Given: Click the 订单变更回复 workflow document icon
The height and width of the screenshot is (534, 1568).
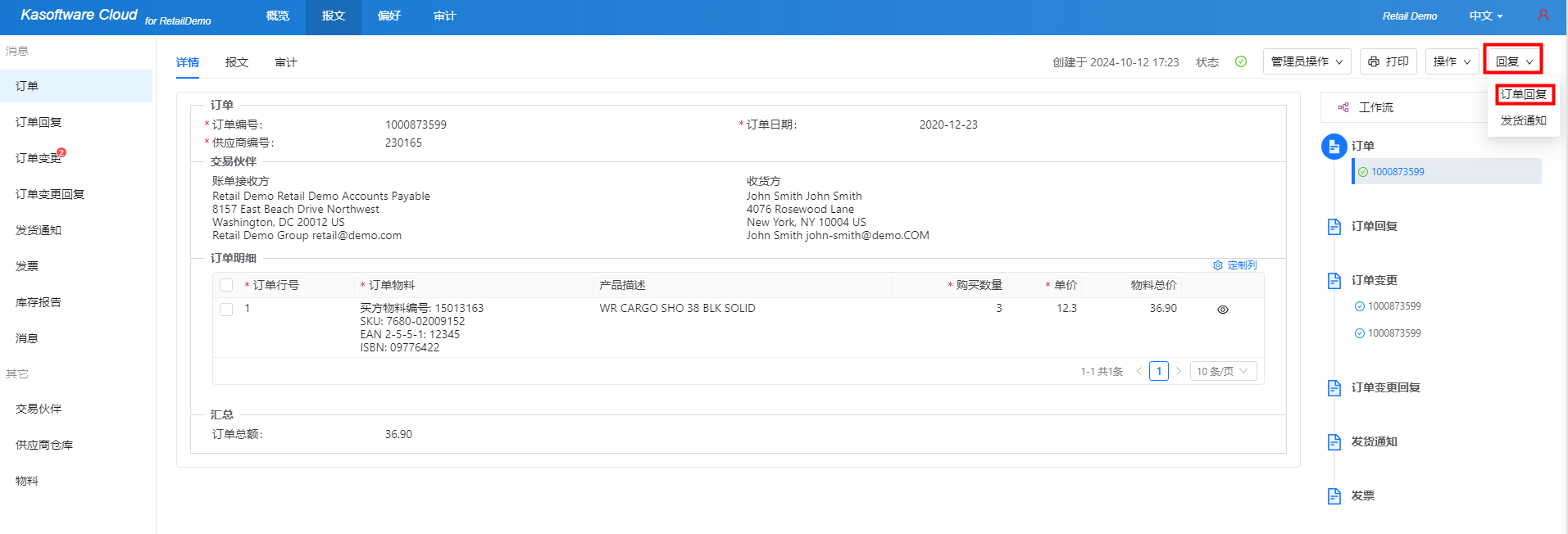Looking at the screenshot, I should pyautogui.click(x=1334, y=388).
